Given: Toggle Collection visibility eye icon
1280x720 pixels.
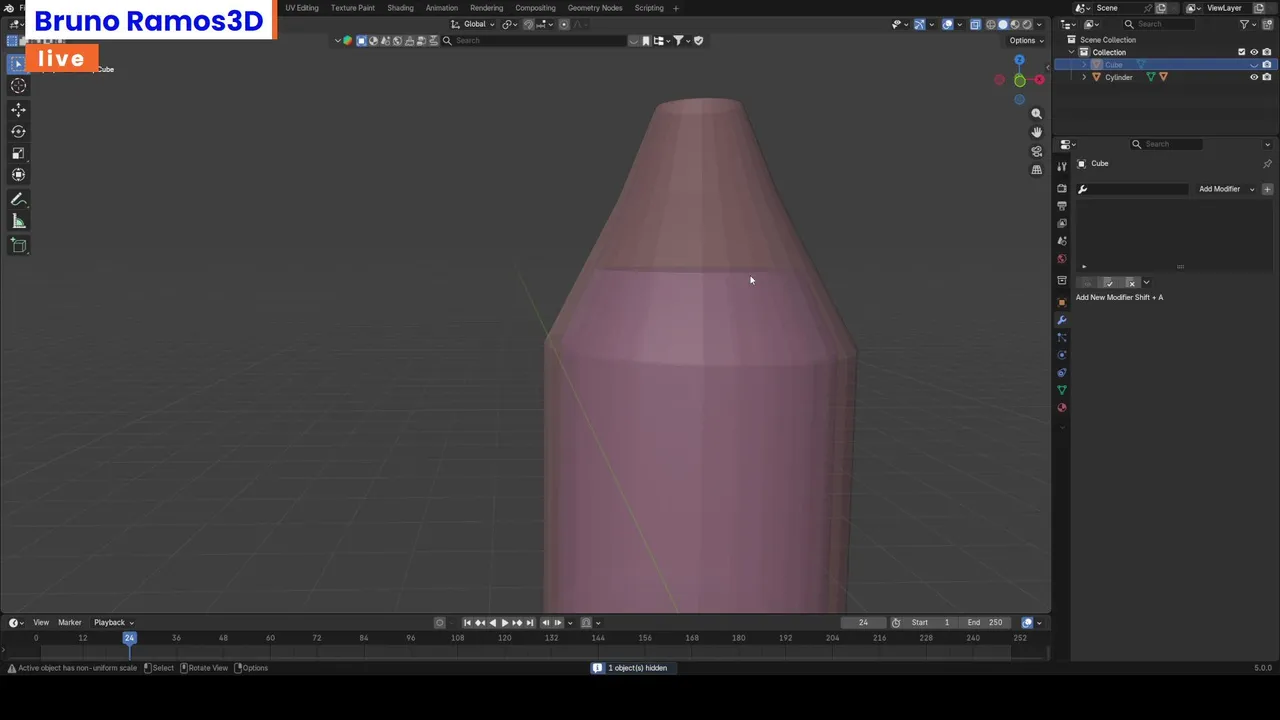Looking at the screenshot, I should point(1254,52).
